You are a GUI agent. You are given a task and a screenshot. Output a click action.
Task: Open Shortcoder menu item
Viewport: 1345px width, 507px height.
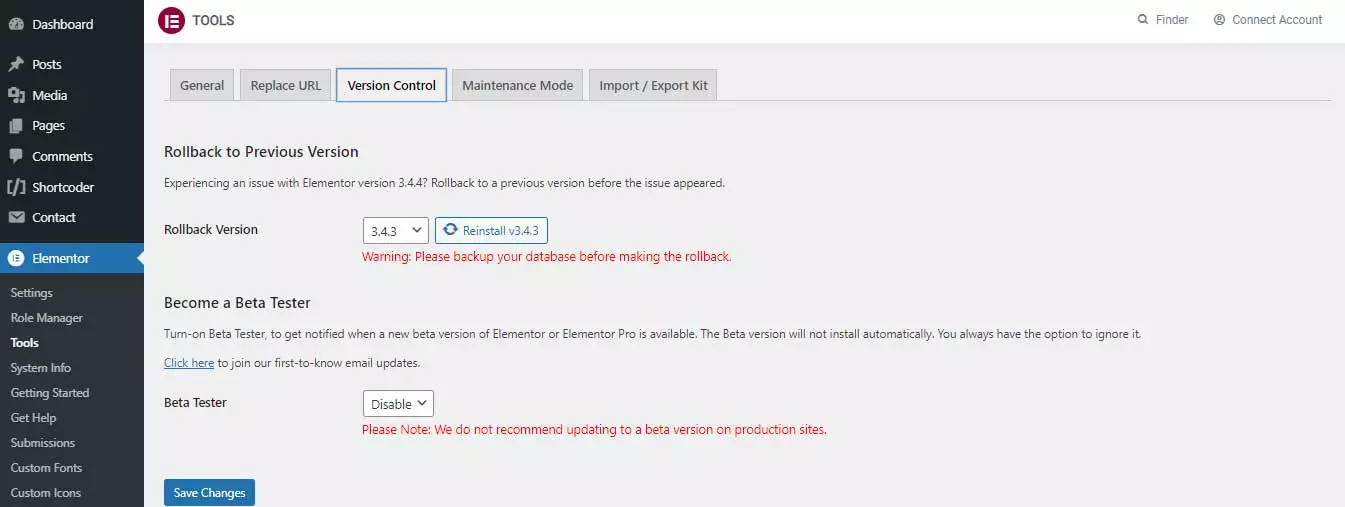tap(72, 187)
